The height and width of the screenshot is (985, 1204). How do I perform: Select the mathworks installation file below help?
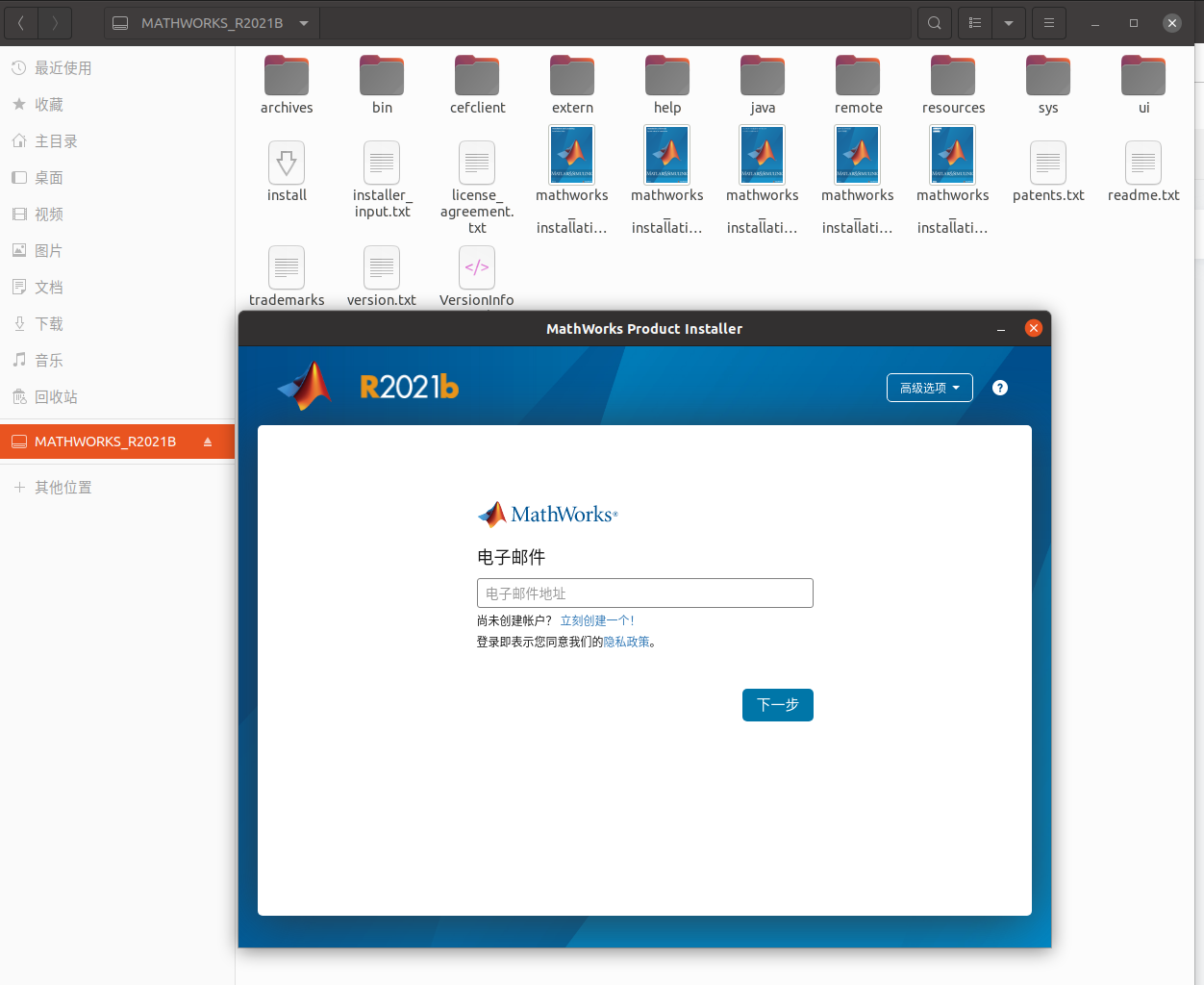tap(667, 180)
